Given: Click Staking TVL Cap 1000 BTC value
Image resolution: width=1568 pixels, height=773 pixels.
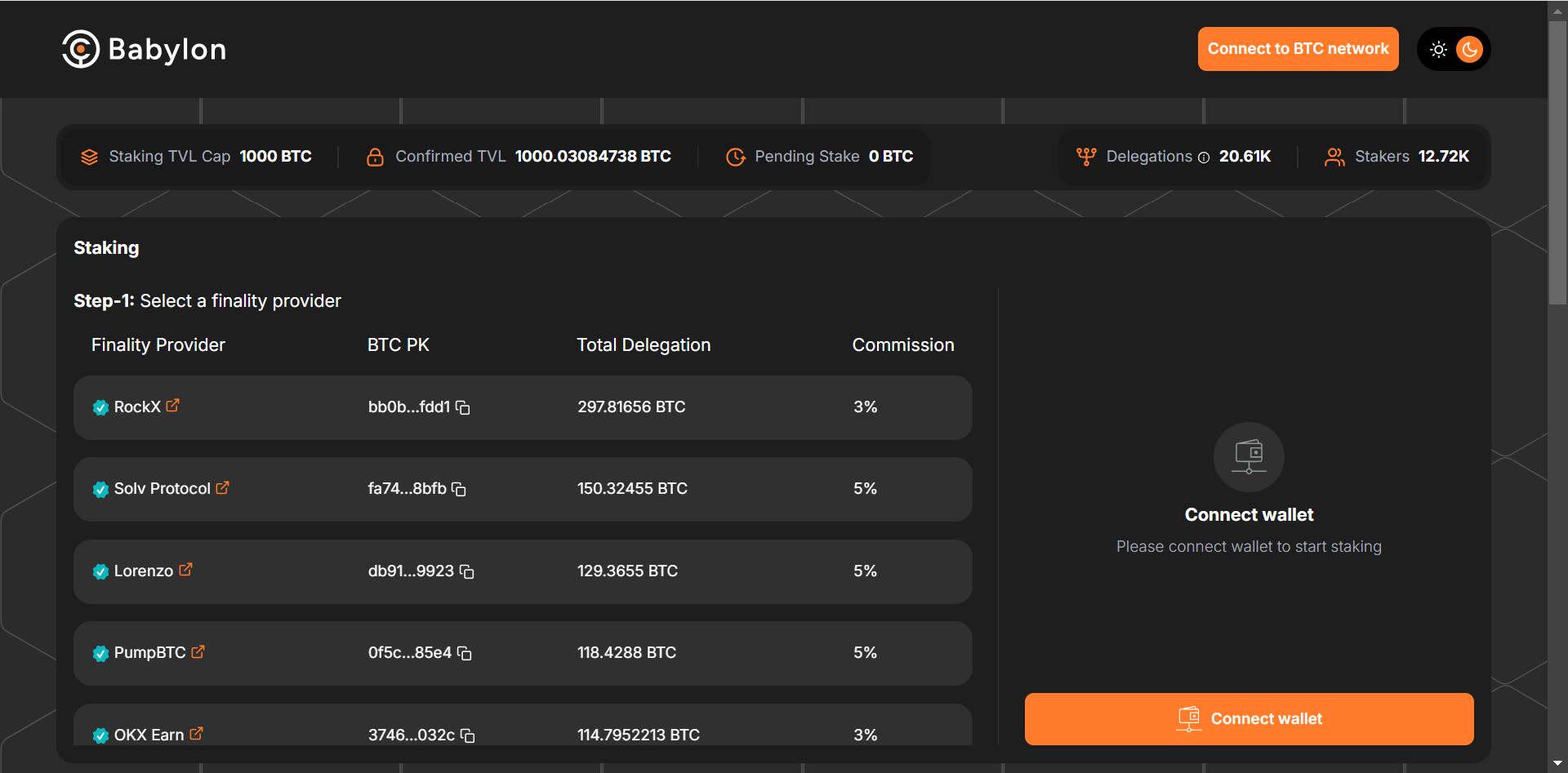Looking at the screenshot, I should (x=275, y=156).
